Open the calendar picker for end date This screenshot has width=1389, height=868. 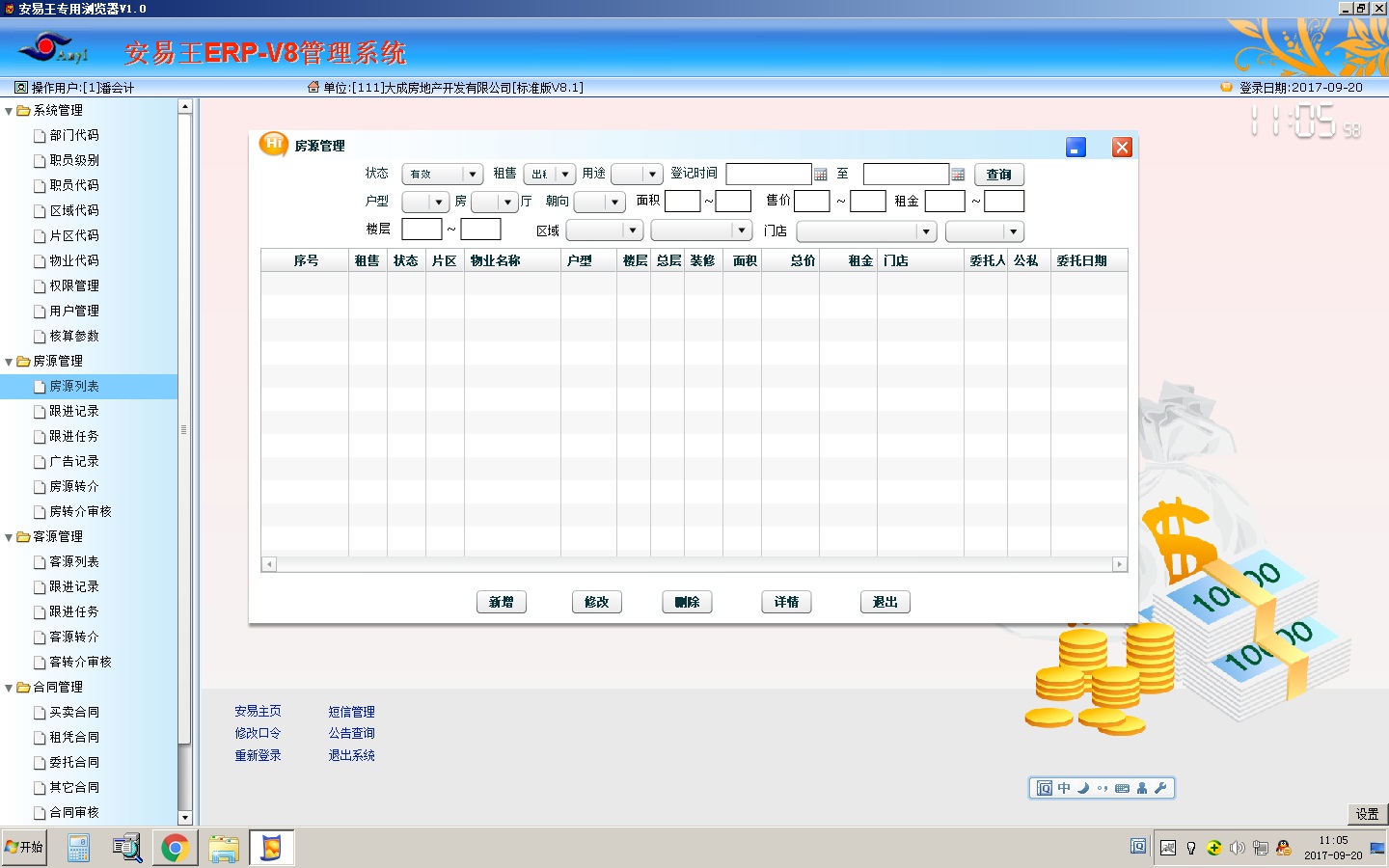tap(958, 175)
